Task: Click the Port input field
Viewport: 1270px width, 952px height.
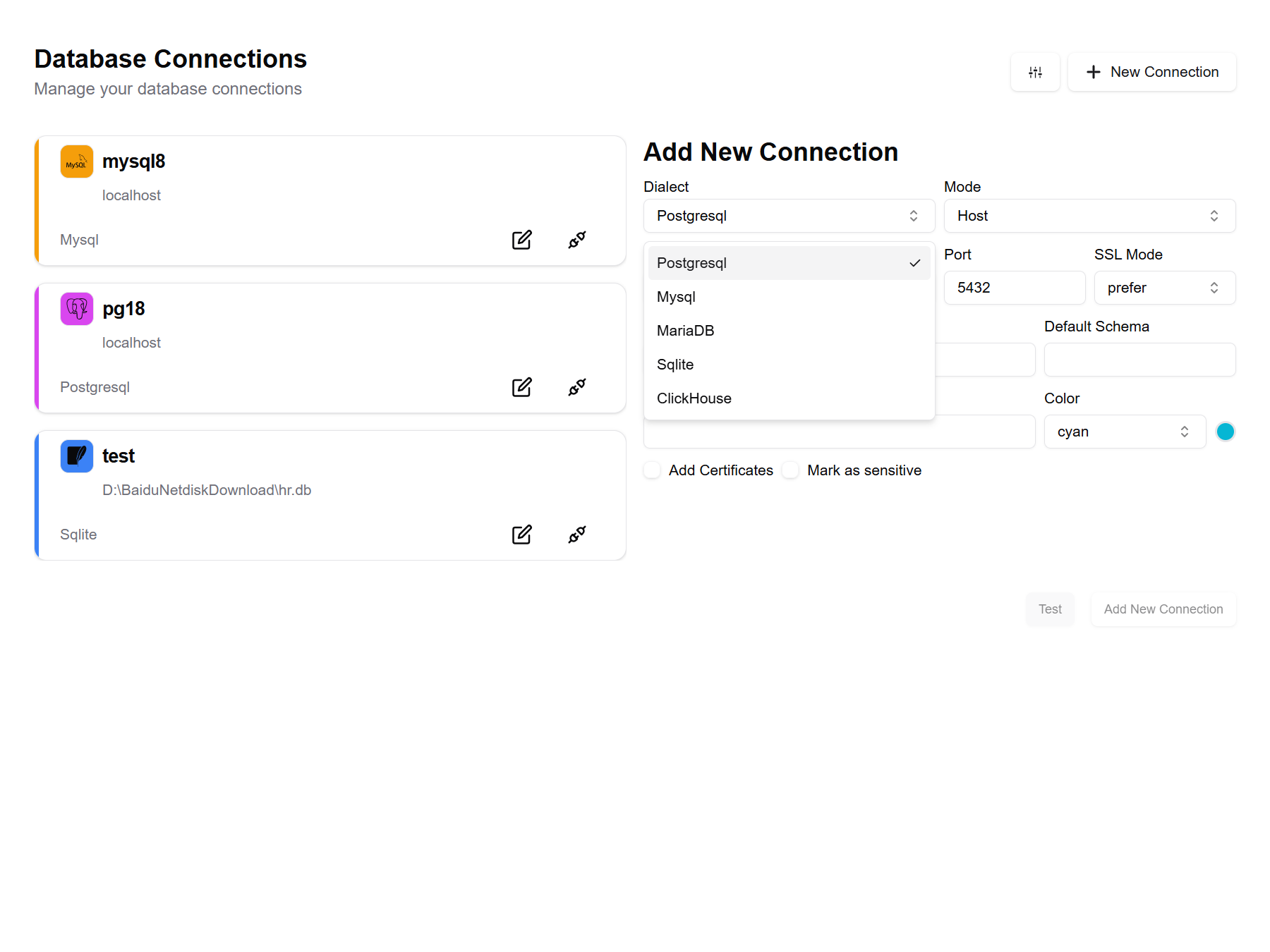Action: pyautogui.click(x=1014, y=288)
